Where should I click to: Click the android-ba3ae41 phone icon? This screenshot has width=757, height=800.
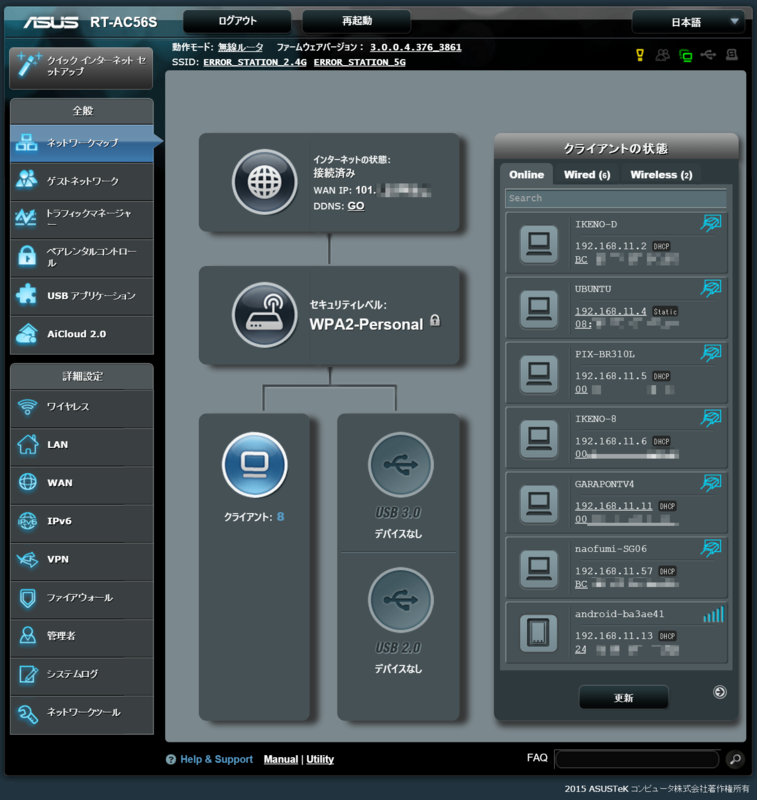539,633
